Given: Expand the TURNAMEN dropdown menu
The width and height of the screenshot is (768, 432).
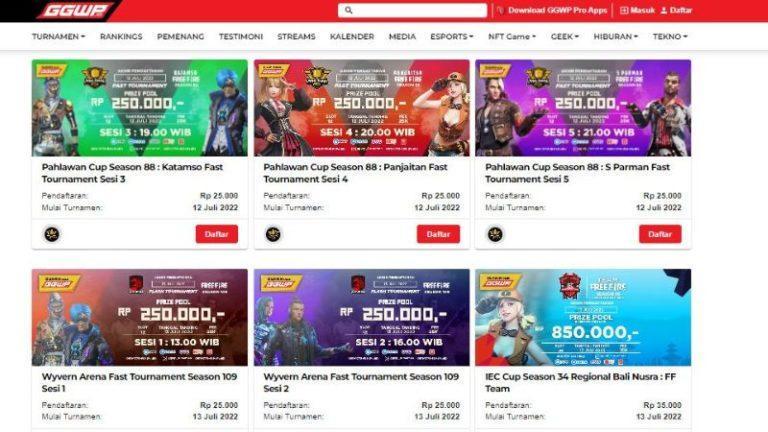Looking at the screenshot, I should coord(58,36).
